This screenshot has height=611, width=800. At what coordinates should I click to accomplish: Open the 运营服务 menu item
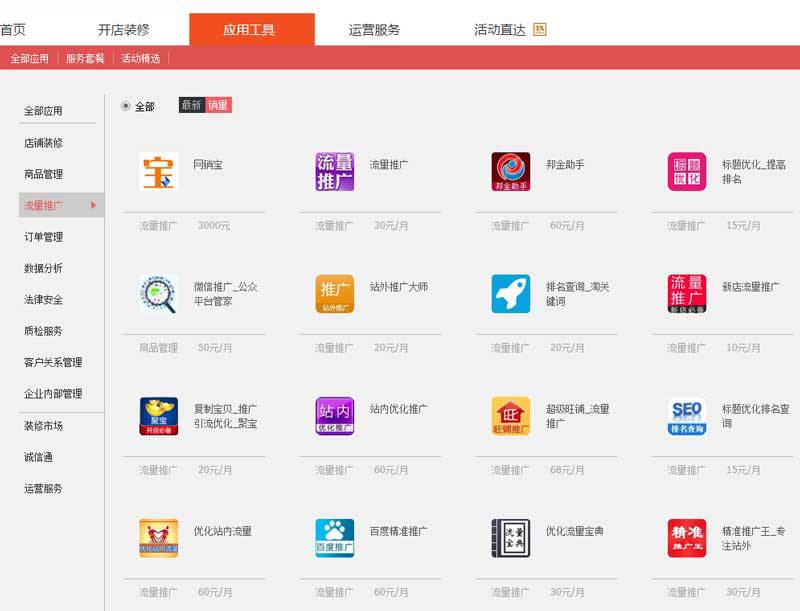point(373,30)
